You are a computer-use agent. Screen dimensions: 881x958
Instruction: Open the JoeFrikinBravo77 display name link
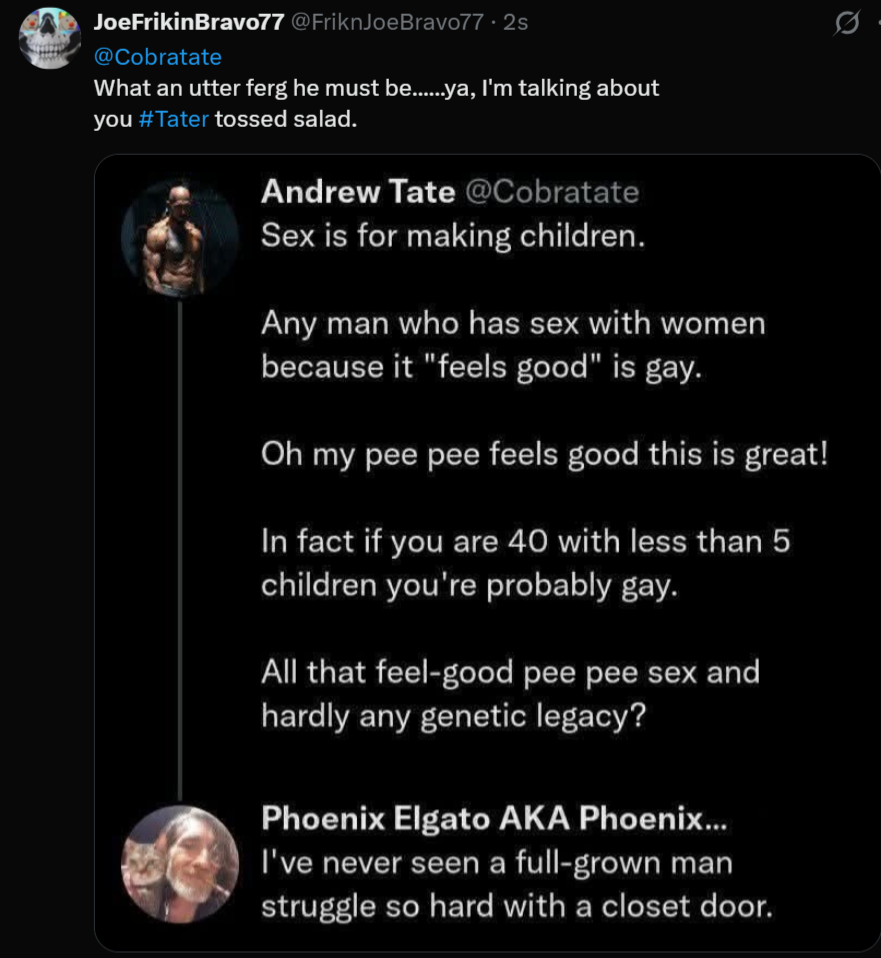(x=188, y=24)
